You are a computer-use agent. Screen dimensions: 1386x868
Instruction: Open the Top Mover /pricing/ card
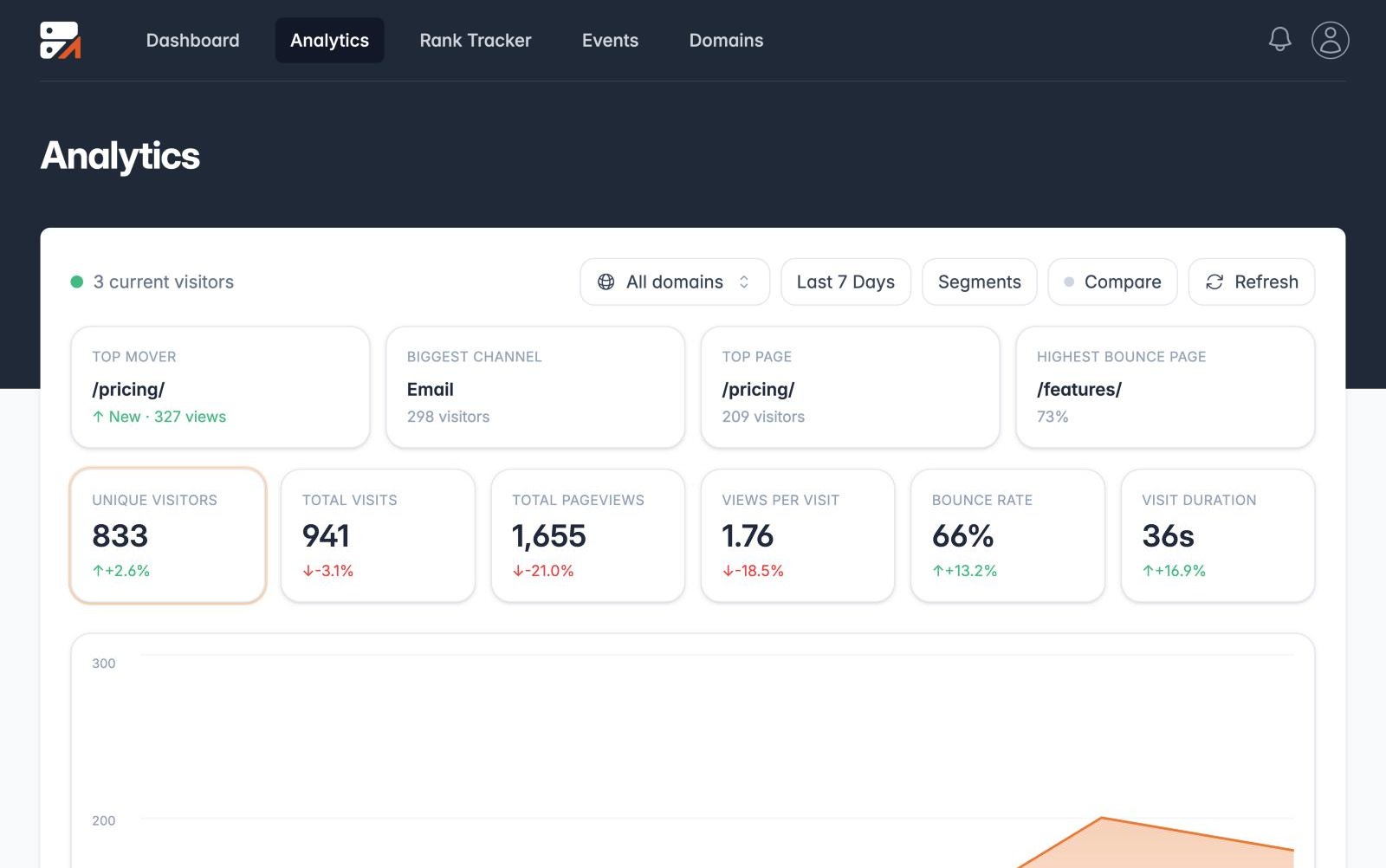click(x=220, y=387)
